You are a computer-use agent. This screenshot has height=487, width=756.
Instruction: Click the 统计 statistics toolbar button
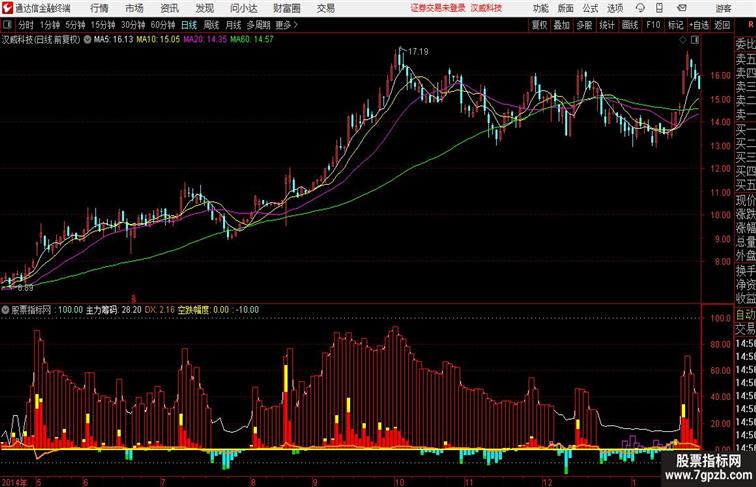click(x=607, y=25)
